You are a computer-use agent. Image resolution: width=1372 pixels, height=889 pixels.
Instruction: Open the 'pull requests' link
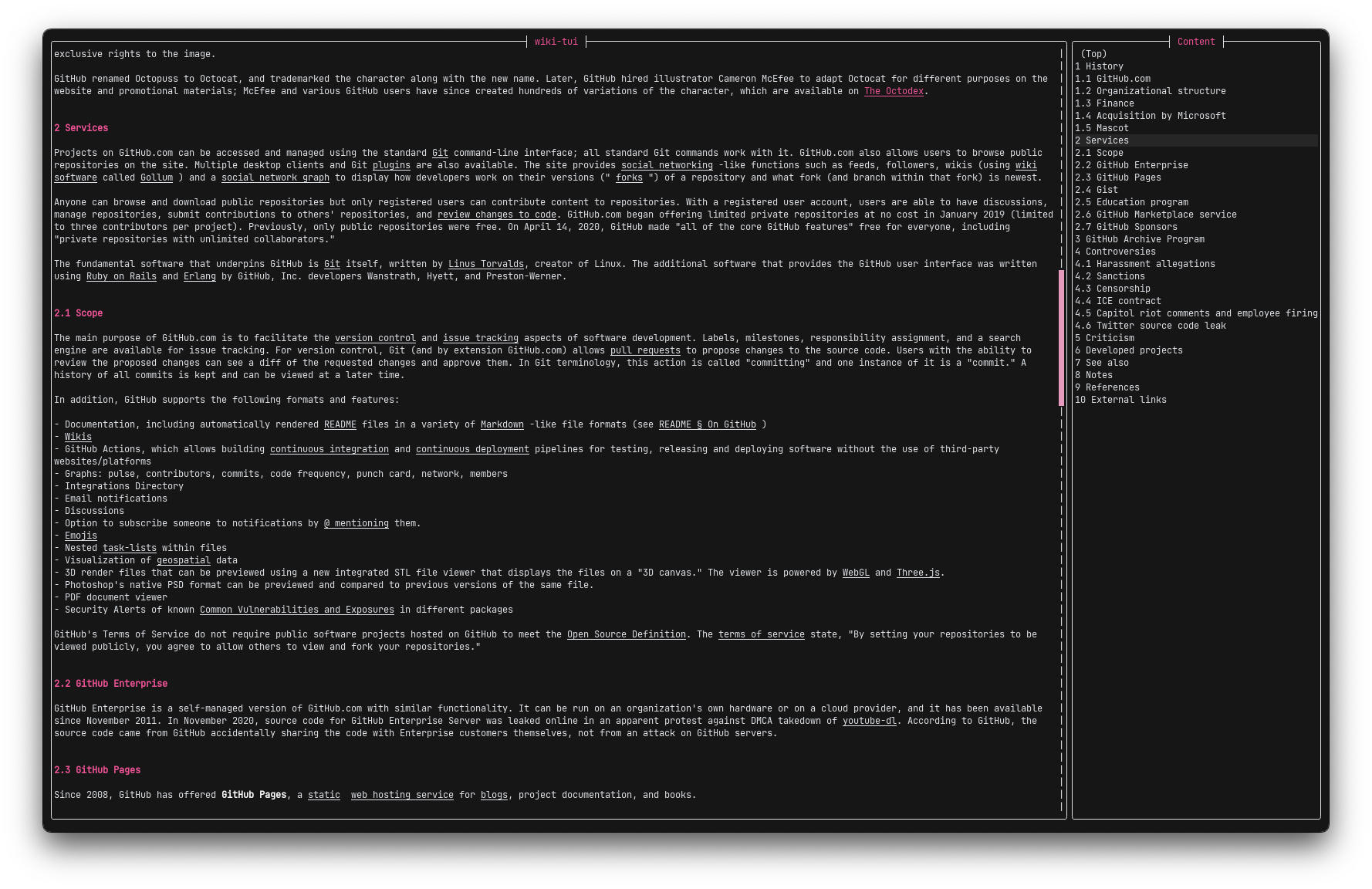tap(645, 350)
